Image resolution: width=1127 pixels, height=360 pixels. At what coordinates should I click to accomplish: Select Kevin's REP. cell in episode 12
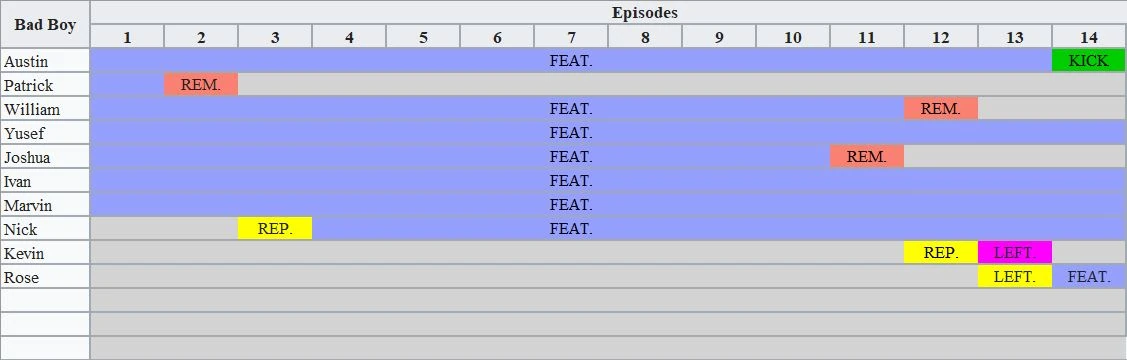click(940, 253)
